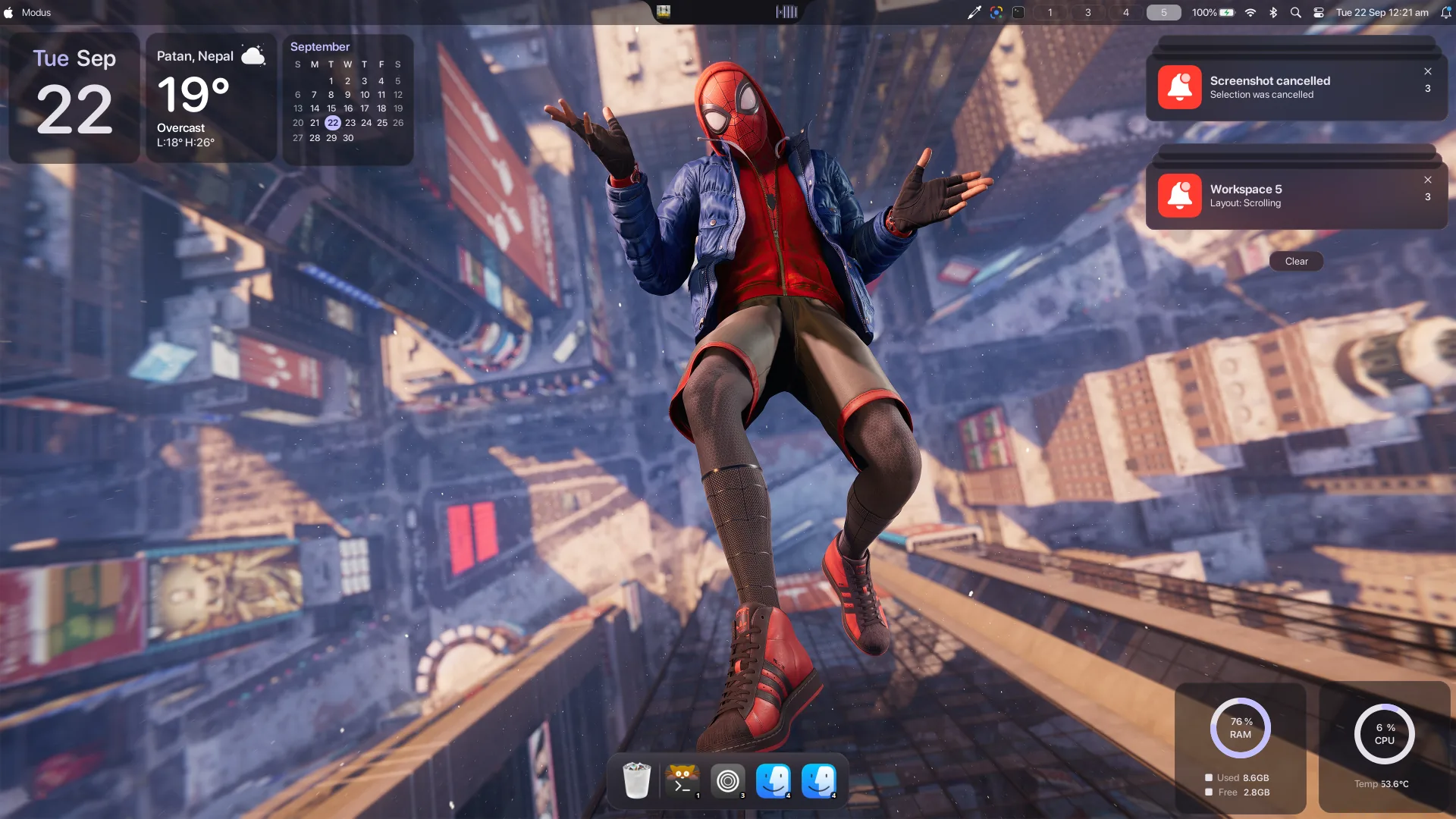This screenshot has height=819, width=1456.
Task: Click the audio visualizer bars in the notch
Action: point(787,11)
